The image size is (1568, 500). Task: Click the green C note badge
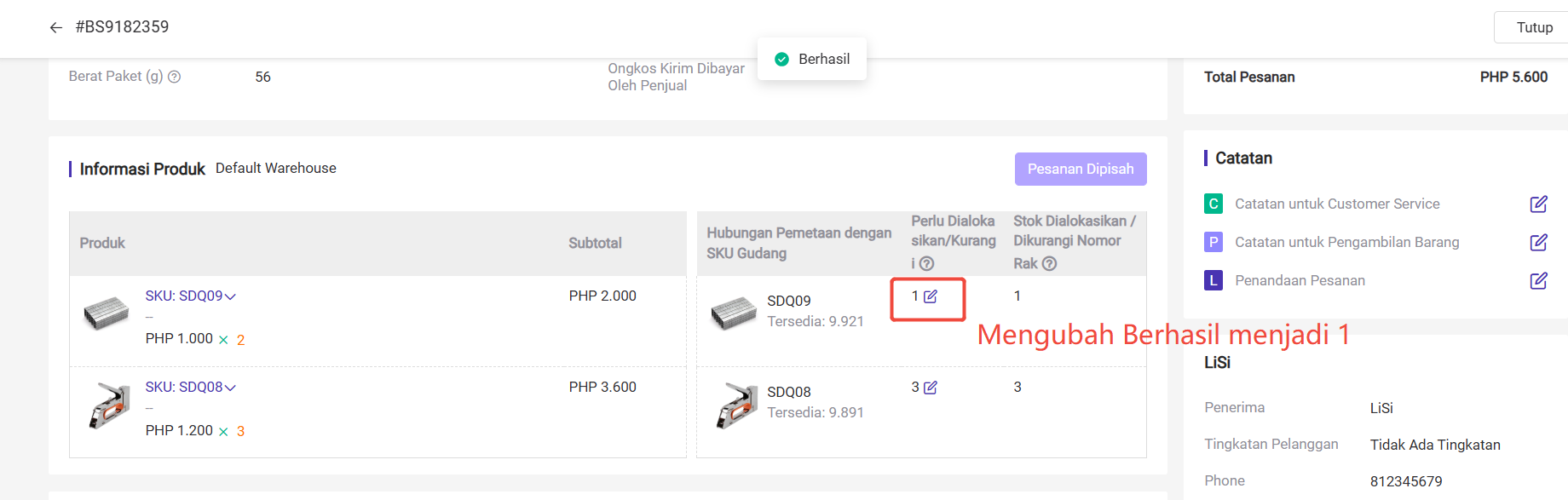click(x=1213, y=204)
